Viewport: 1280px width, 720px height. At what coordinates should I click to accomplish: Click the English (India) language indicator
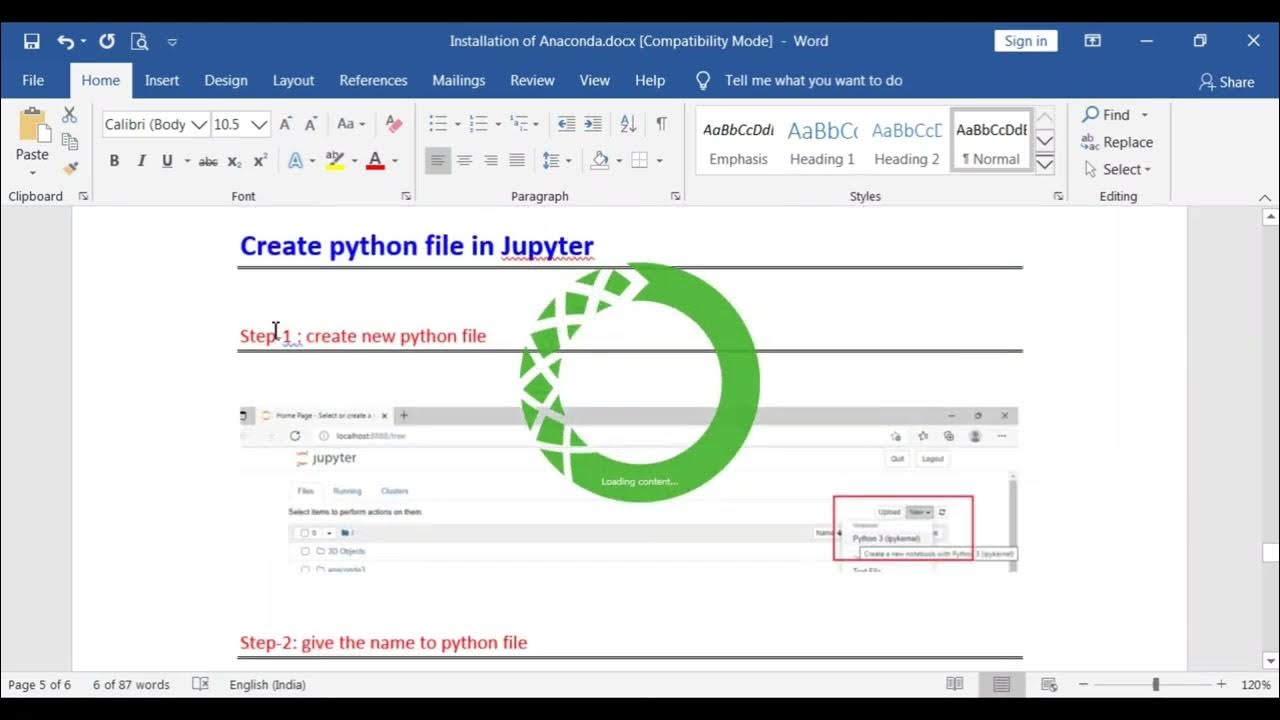point(267,684)
